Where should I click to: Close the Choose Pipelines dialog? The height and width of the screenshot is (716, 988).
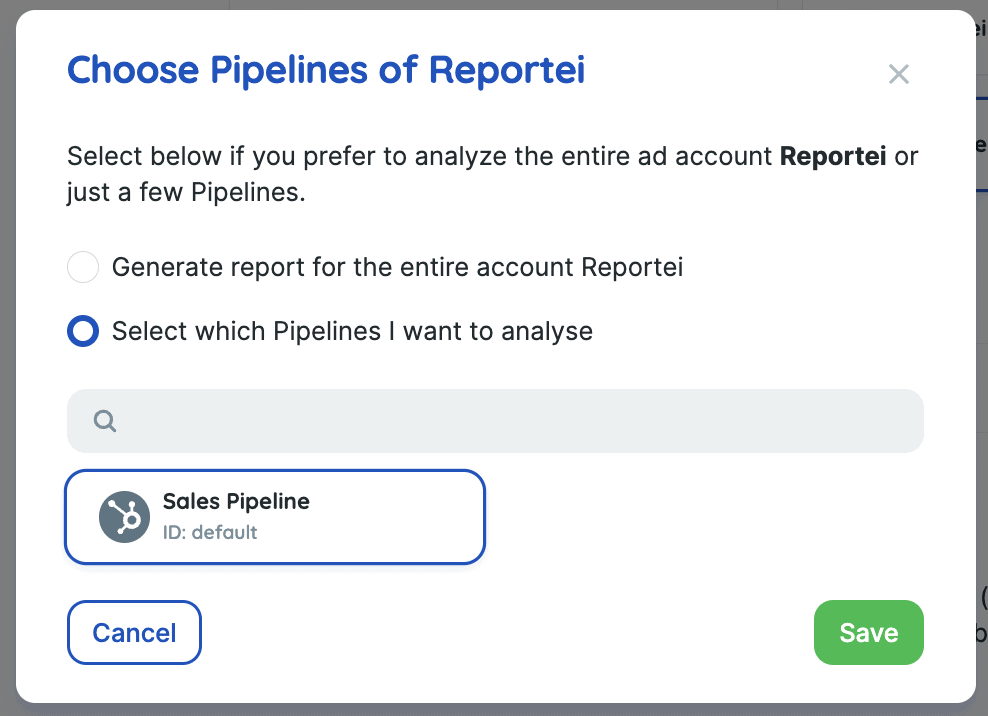pyautogui.click(x=899, y=74)
